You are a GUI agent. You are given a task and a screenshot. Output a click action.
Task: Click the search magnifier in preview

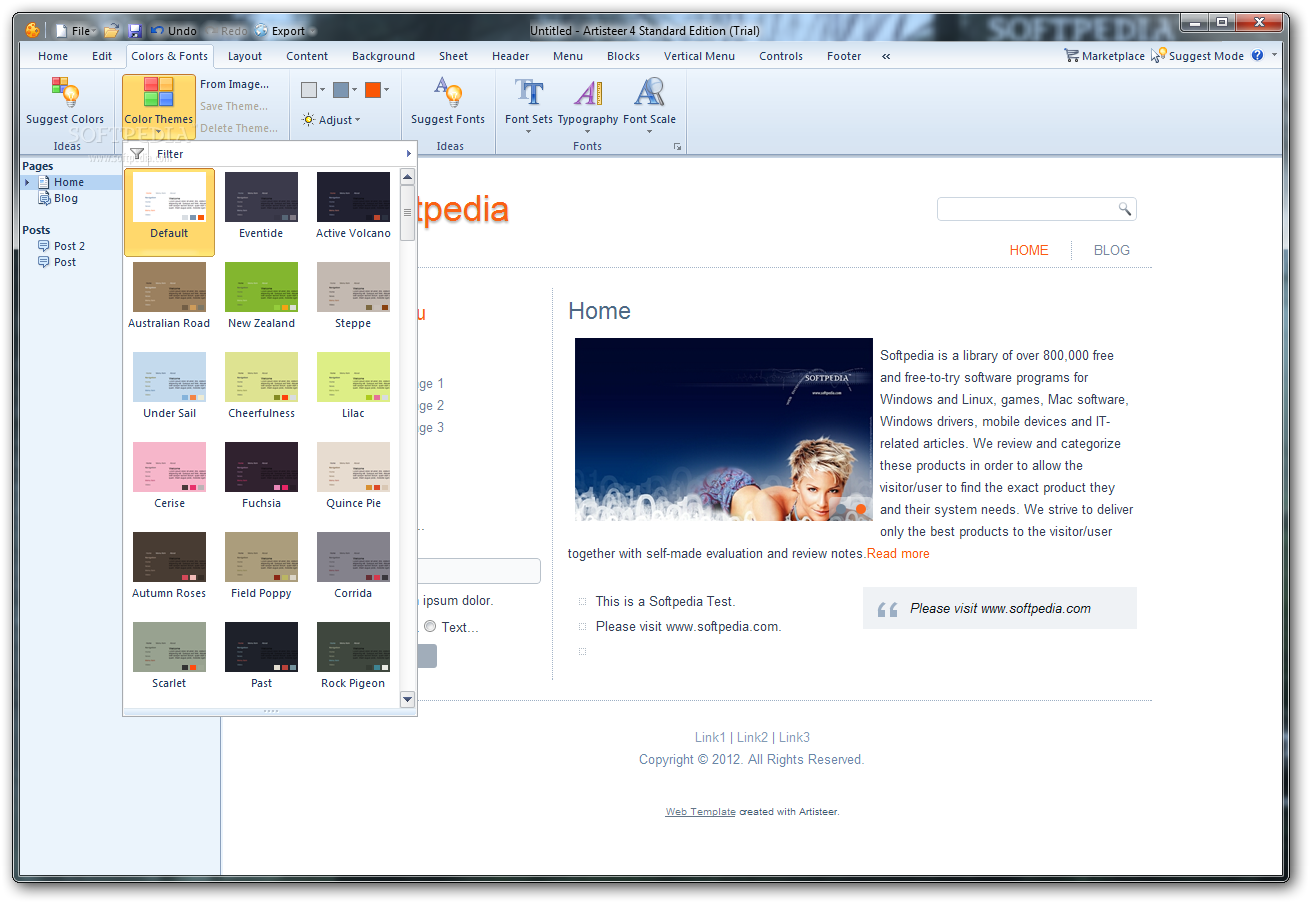(1125, 209)
